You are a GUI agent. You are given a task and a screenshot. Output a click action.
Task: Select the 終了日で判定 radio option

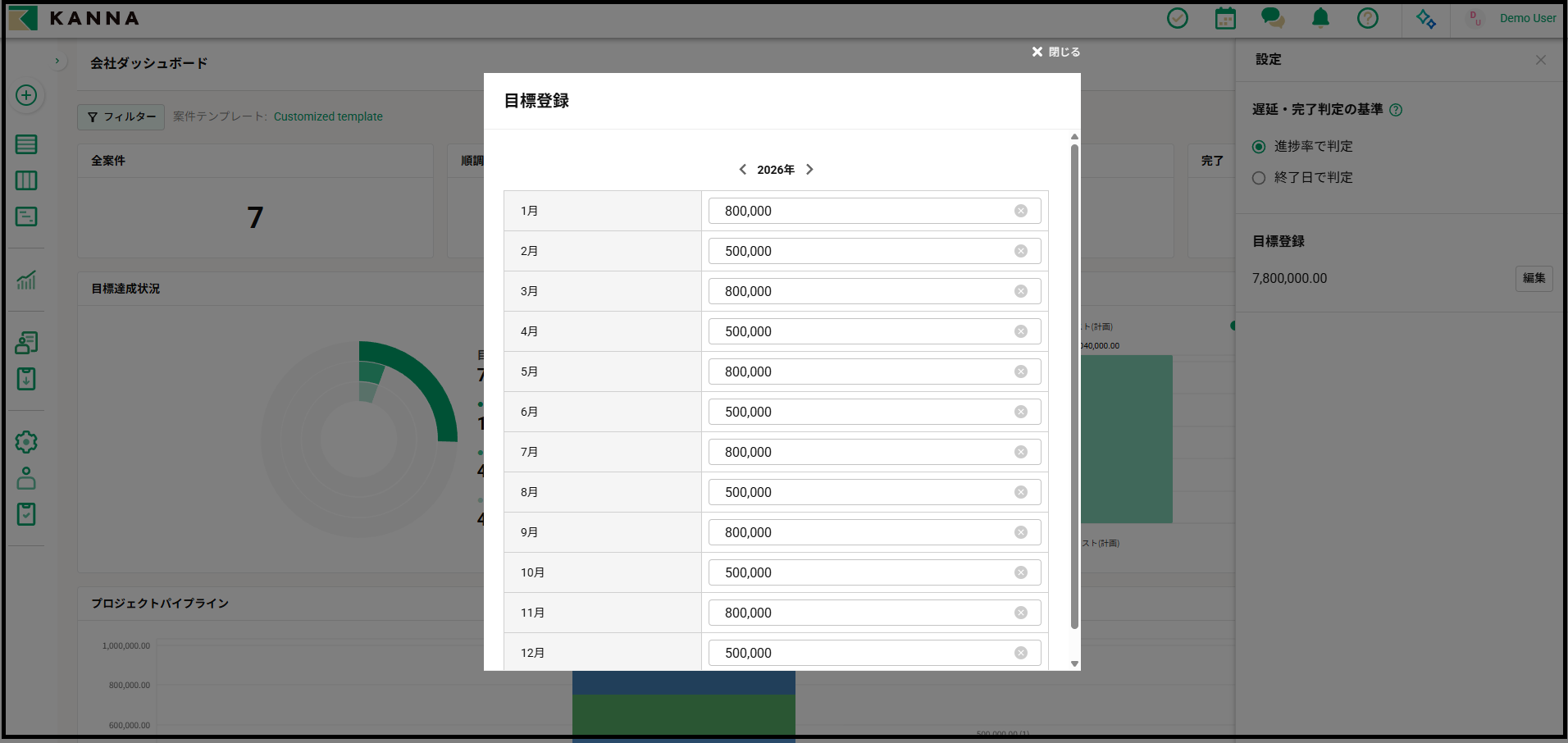point(1259,178)
